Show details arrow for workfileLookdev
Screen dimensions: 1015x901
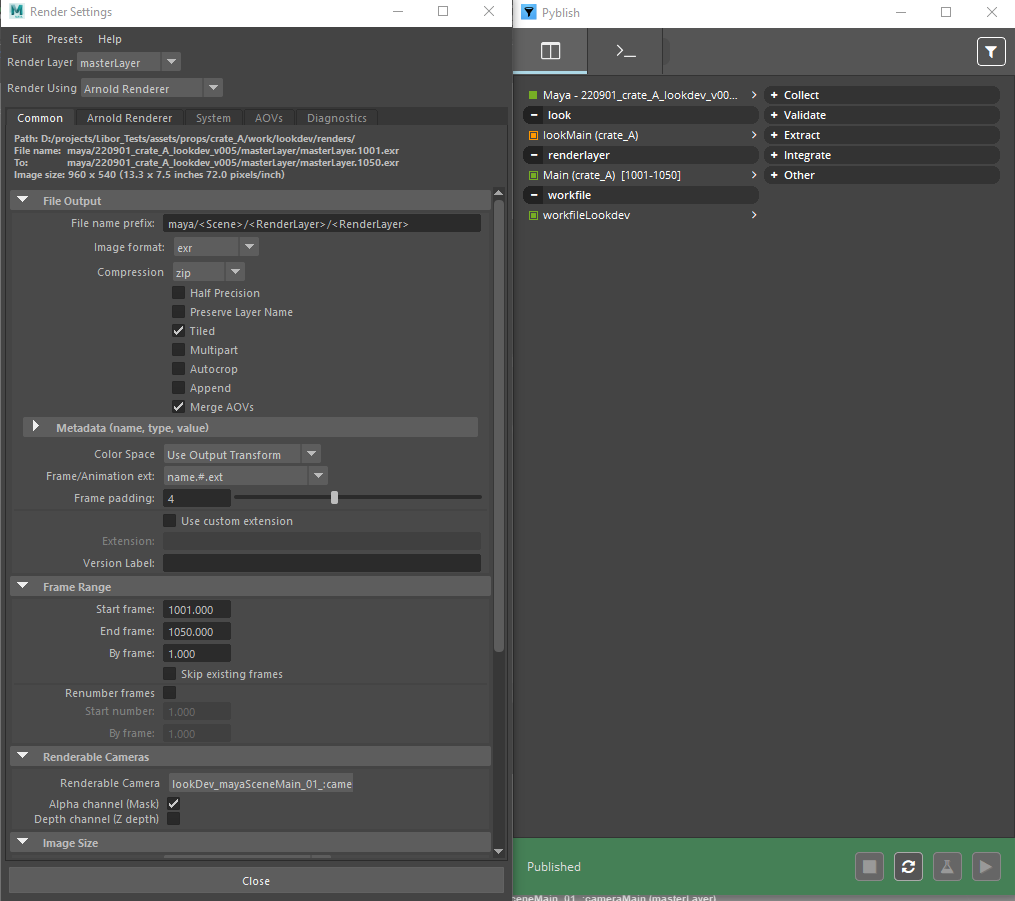[754, 215]
